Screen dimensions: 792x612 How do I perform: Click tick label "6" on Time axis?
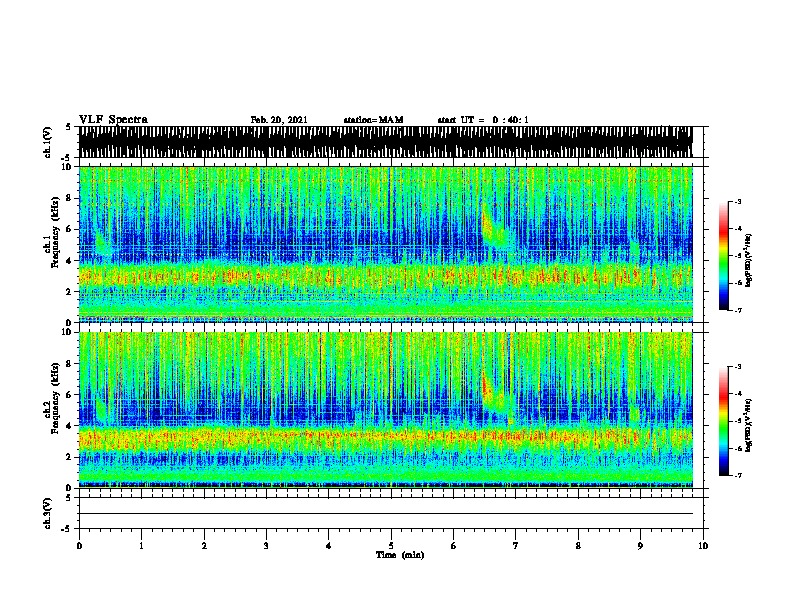(x=454, y=546)
